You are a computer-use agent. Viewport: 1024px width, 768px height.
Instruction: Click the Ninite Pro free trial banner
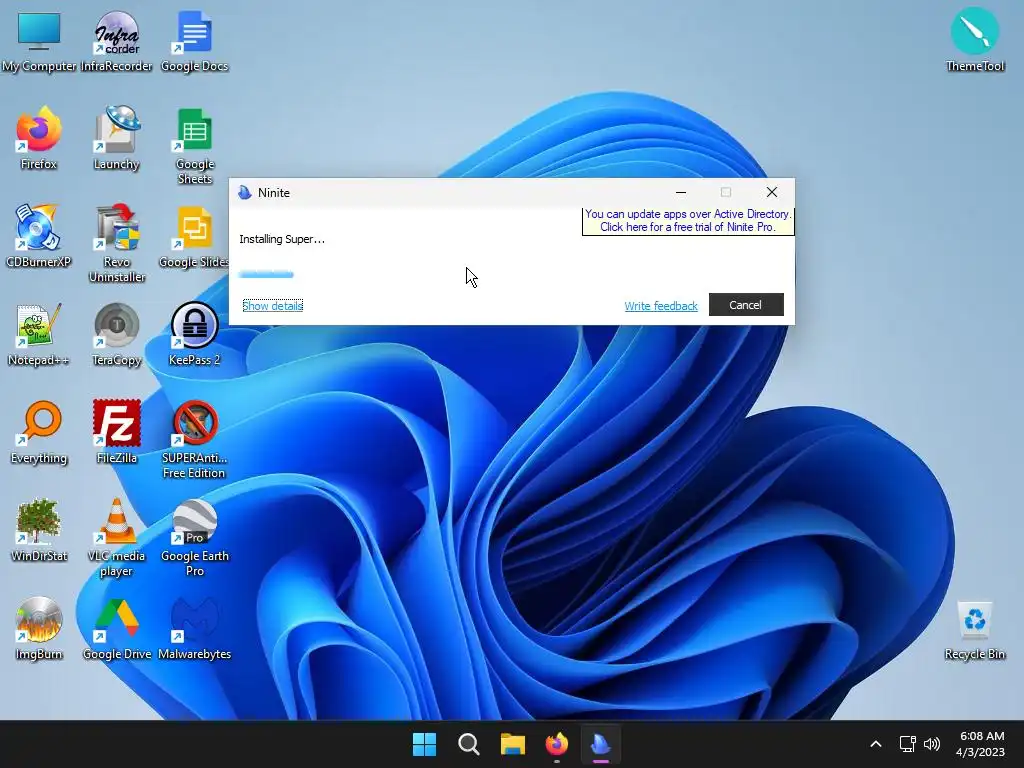[688, 221]
